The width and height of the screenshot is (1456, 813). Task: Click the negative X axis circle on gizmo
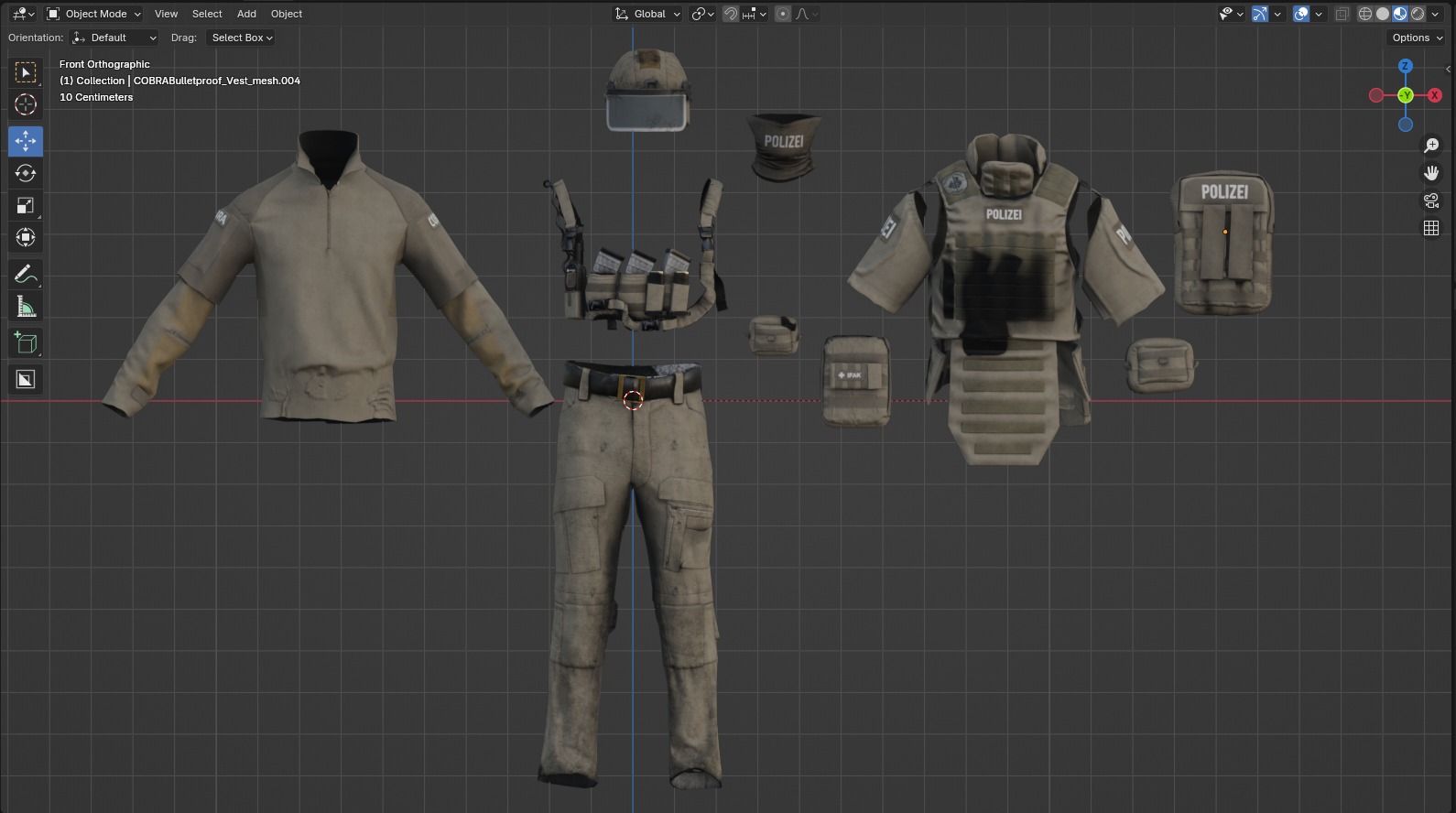(1376, 95)
